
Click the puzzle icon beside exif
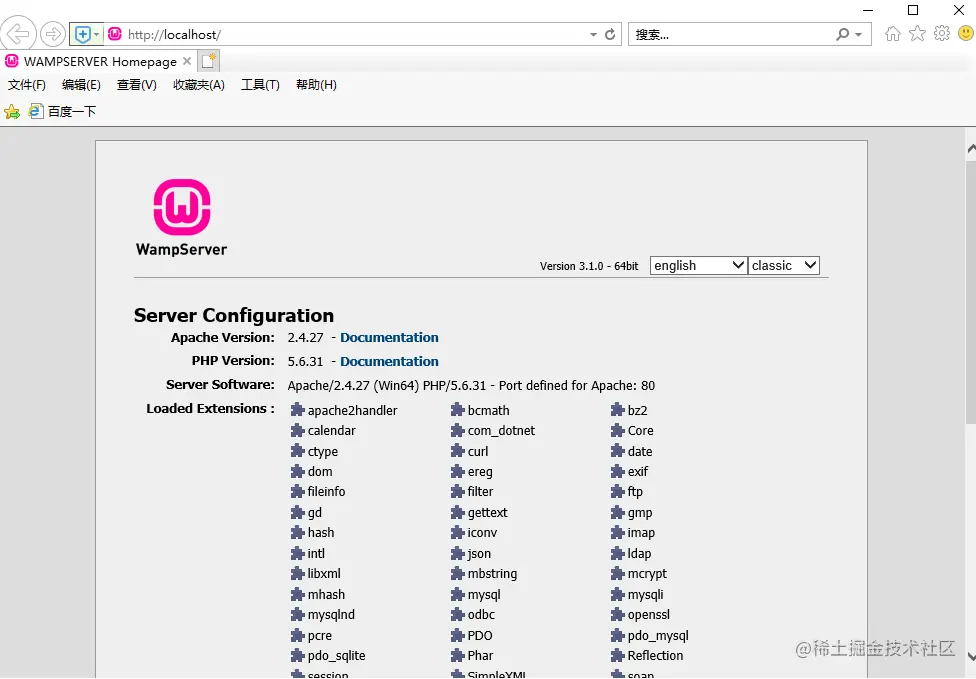point(617,472)
